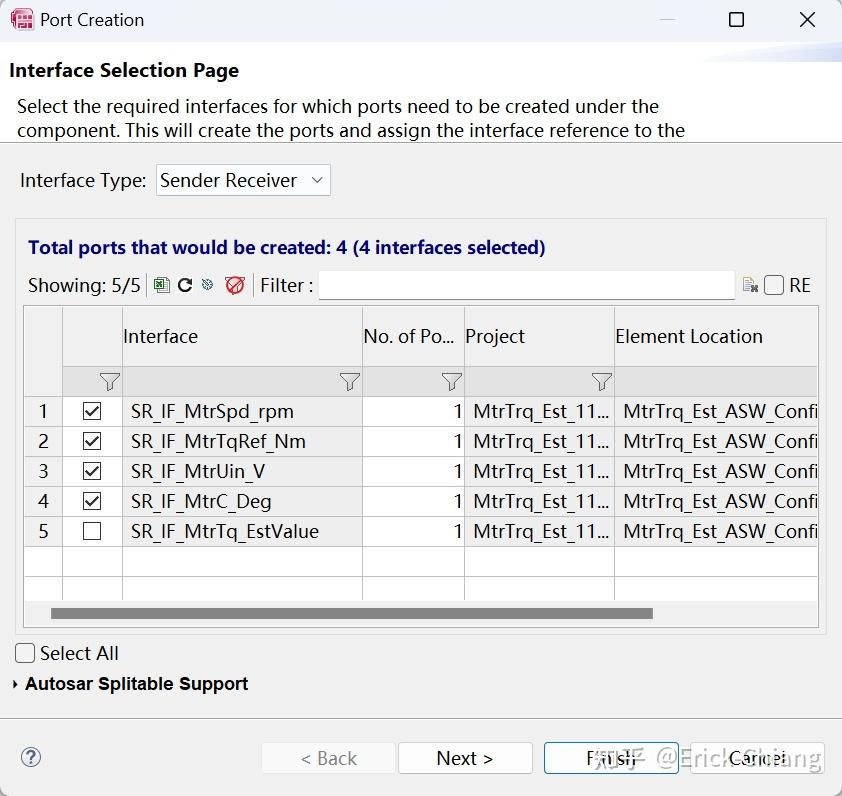This screenshot has width=842, height=796.
Task: Enable the RE regular expression checkbox
Action: (774, 285)
